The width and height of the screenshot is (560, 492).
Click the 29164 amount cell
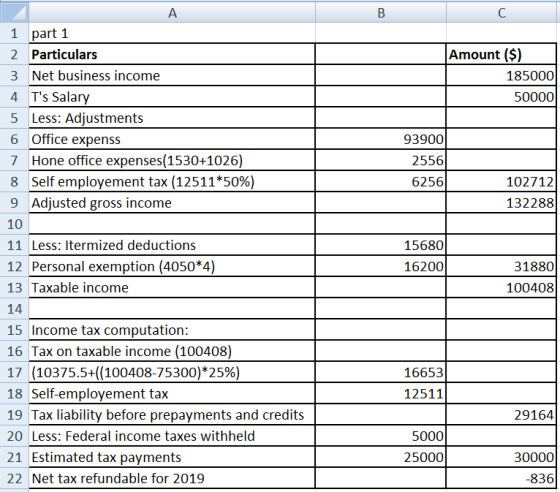(501, 415)
